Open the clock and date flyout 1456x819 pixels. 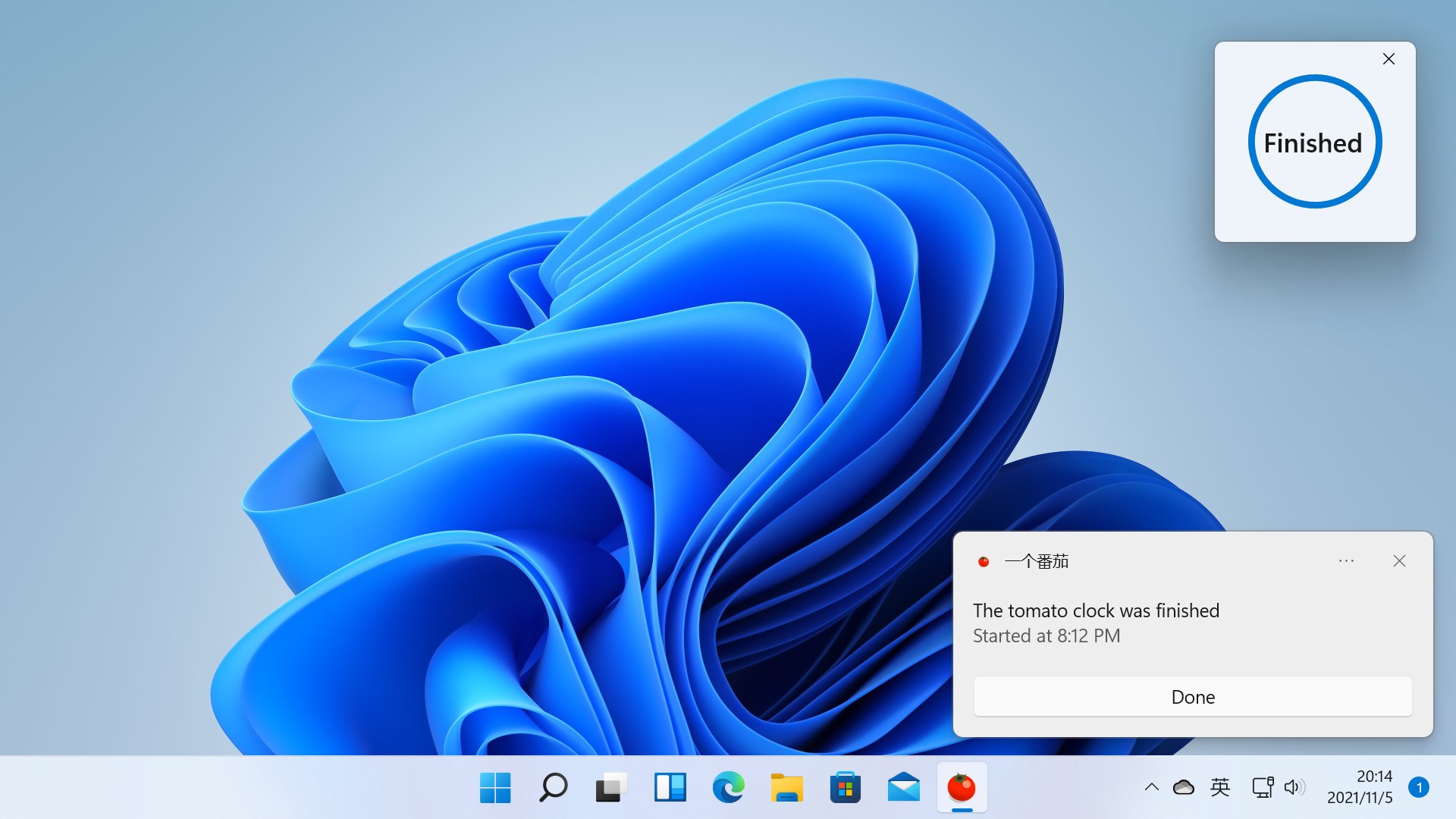tap(1360, 787)
